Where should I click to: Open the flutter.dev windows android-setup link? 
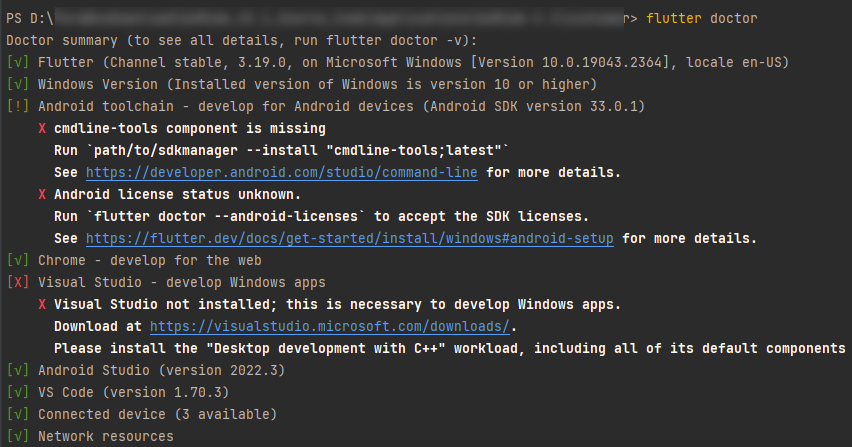coord(349,238)
